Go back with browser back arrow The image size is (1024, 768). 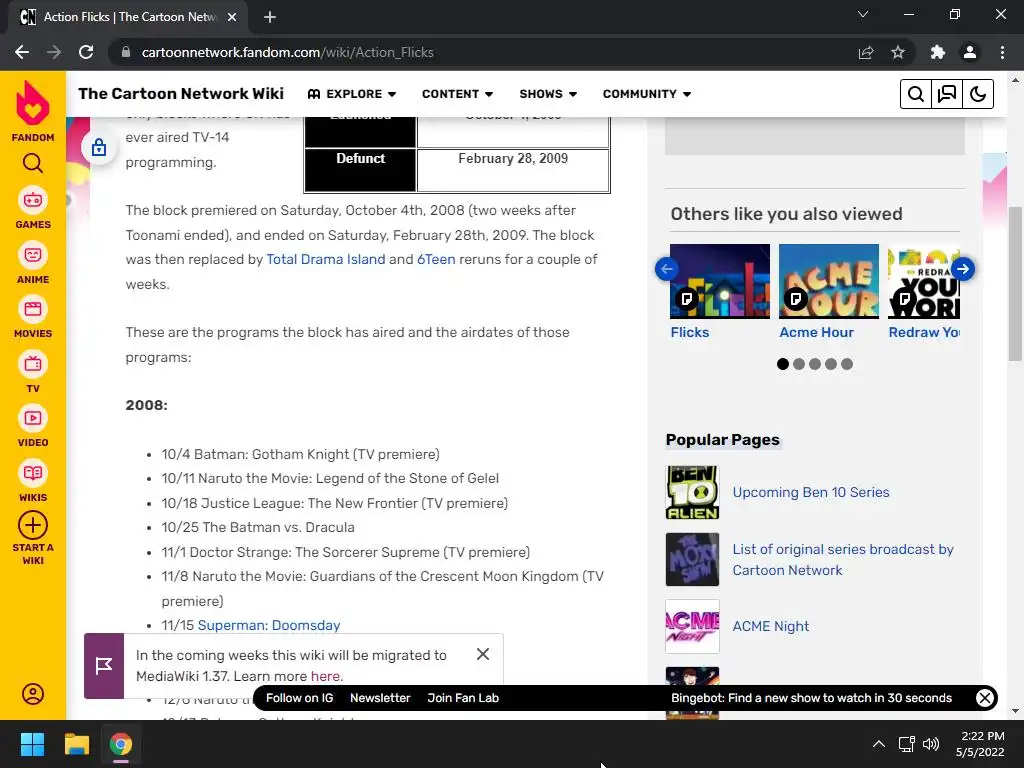[x=22, y=52]
